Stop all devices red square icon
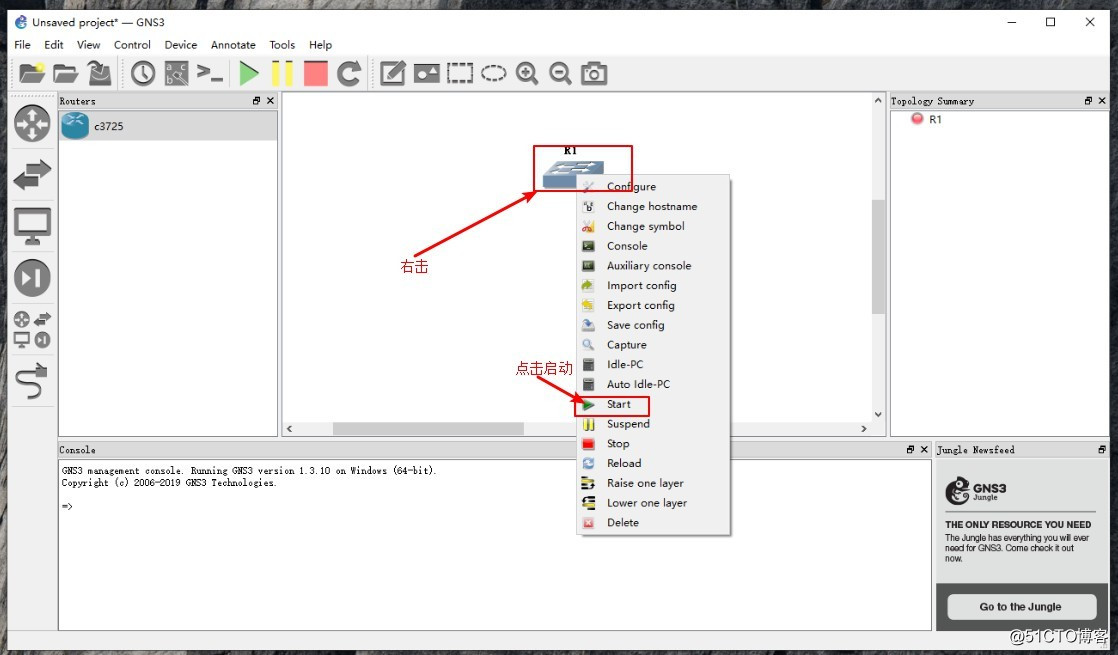The height and width of the screenshot is (655, 1118). [316, 73]
